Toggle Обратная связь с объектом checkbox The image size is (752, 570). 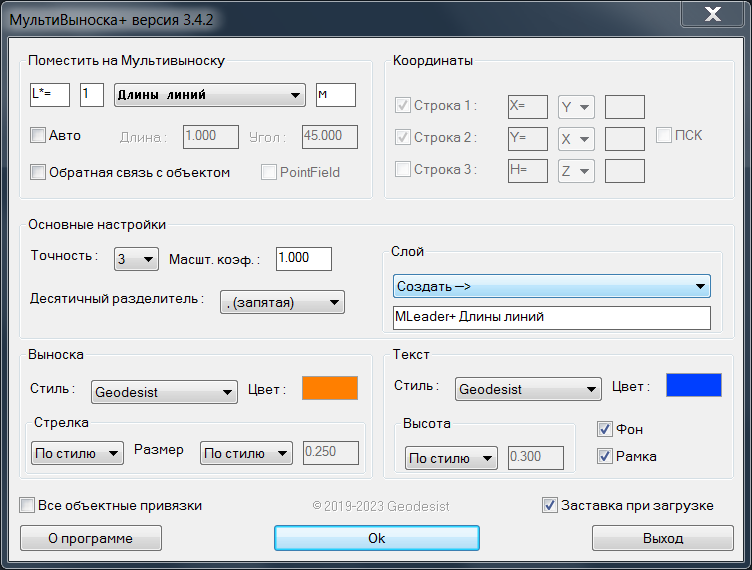point(39,172)
